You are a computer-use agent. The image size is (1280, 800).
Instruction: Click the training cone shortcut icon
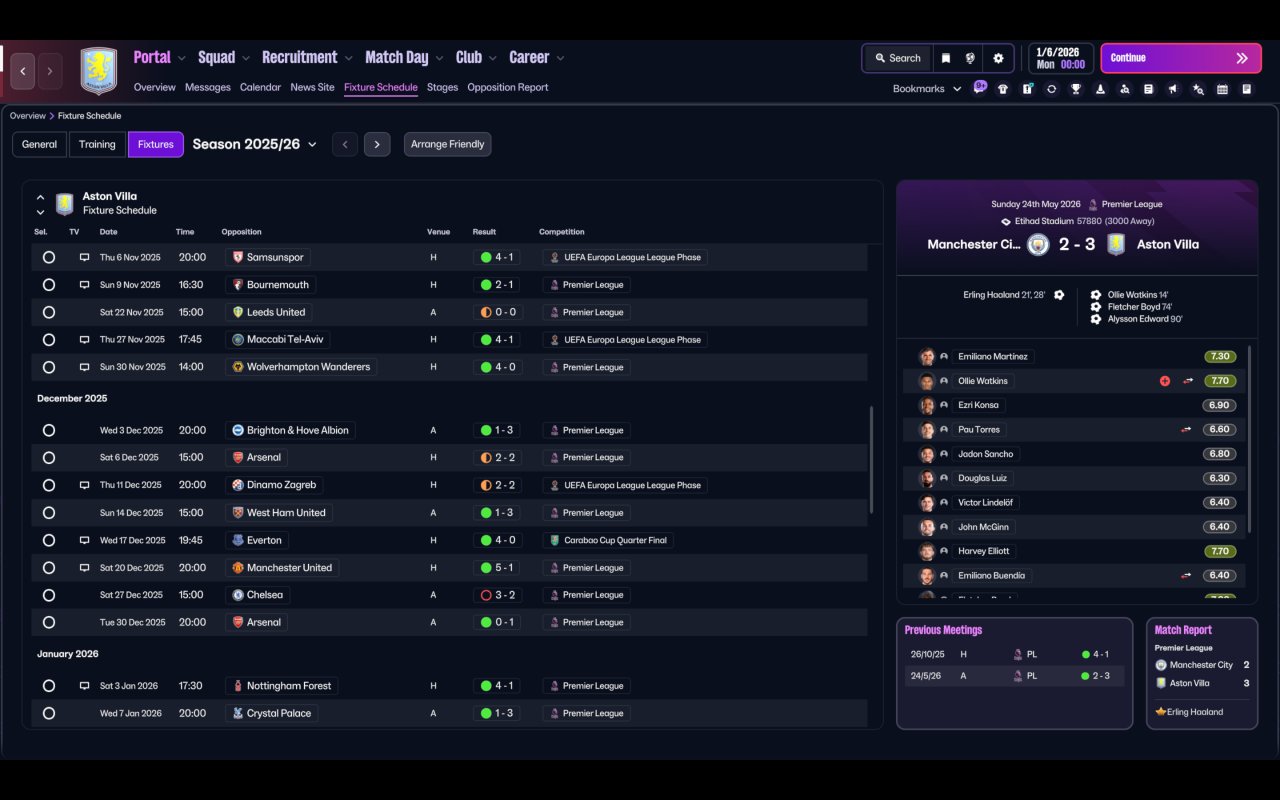(x=1100, y=89)
